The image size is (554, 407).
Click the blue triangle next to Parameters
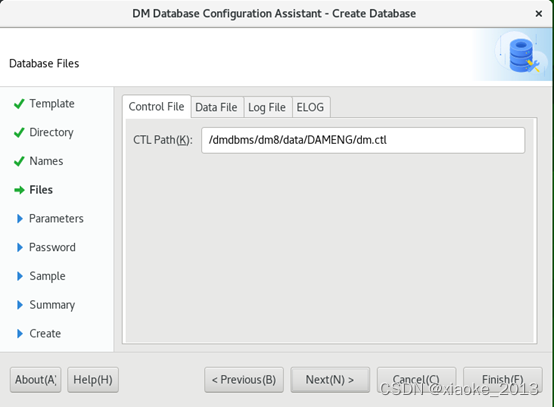pyautogui.click(x=20, y=219)
